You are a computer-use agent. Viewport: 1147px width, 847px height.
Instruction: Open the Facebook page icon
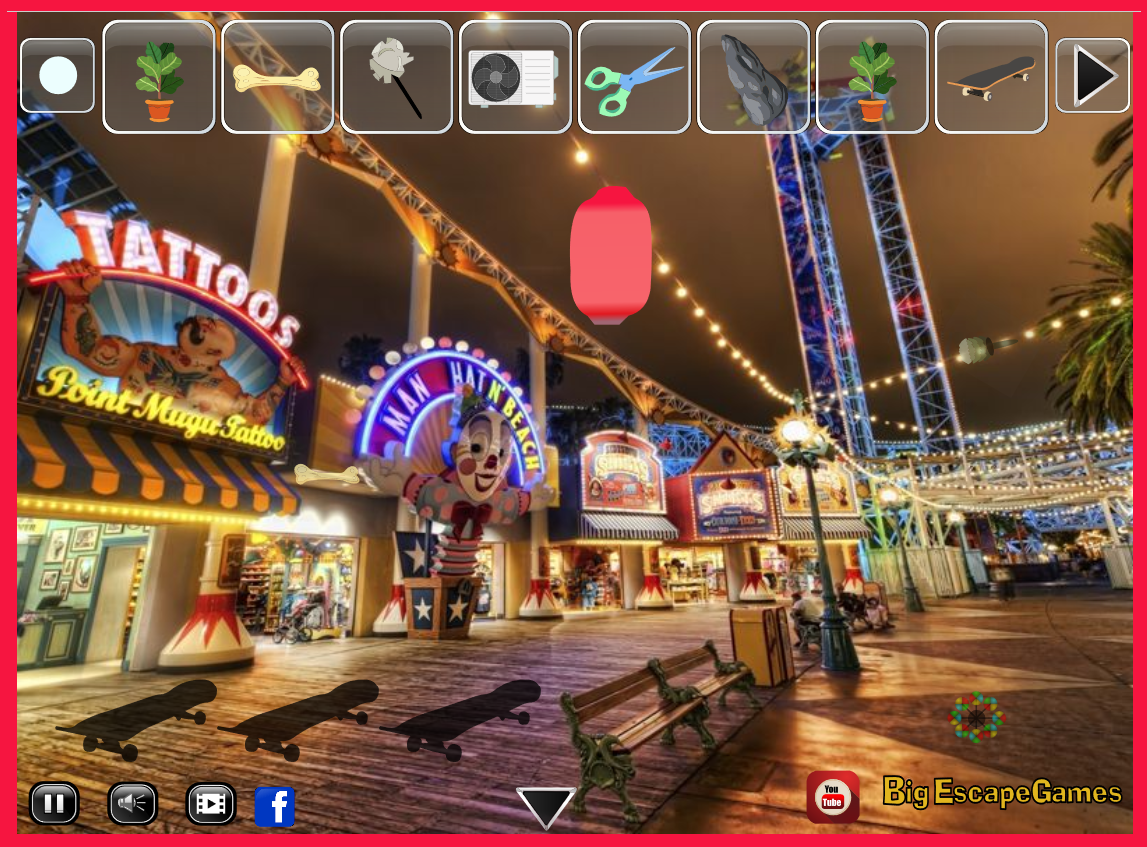tap(275, 807)
